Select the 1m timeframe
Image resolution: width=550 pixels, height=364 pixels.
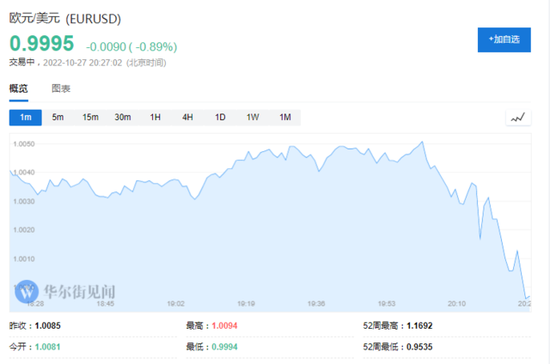tap(25, 117)
